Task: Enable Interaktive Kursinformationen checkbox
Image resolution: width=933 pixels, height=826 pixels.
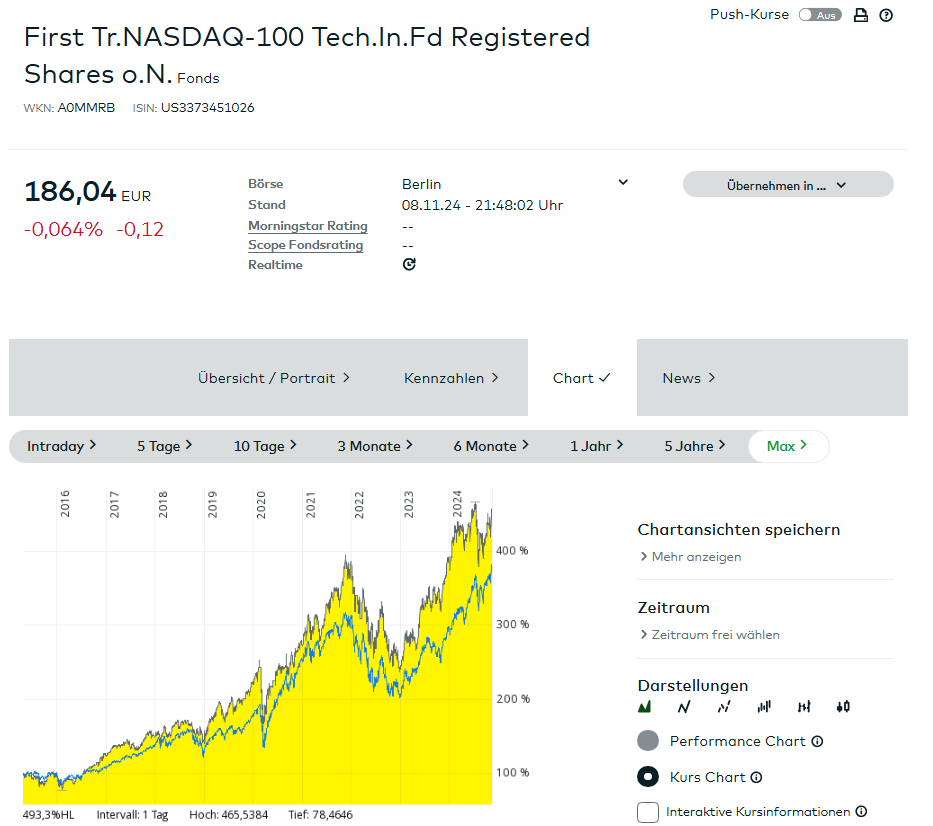Action: [648, 812]
